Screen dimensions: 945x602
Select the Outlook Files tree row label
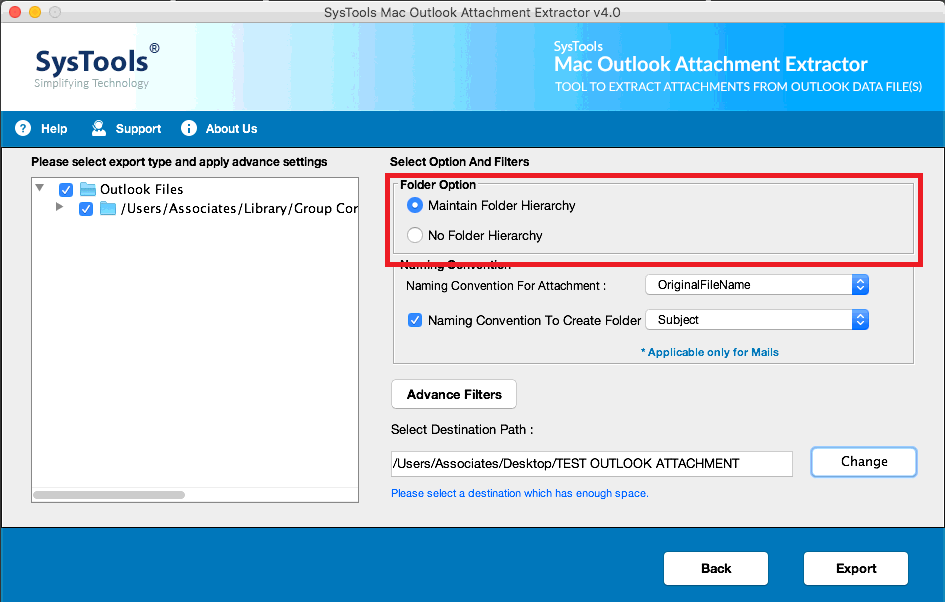click(x=142, y=189)
